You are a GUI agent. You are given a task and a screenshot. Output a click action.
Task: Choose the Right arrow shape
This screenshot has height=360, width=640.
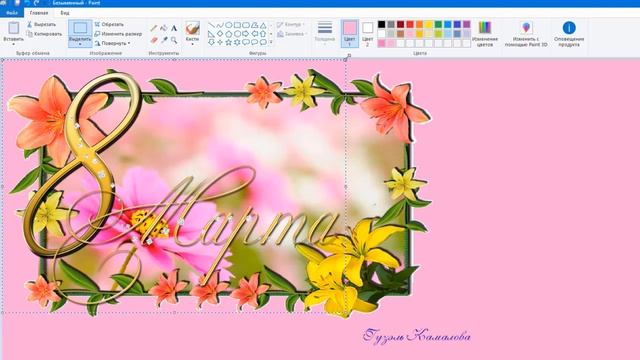click(246, 33)
